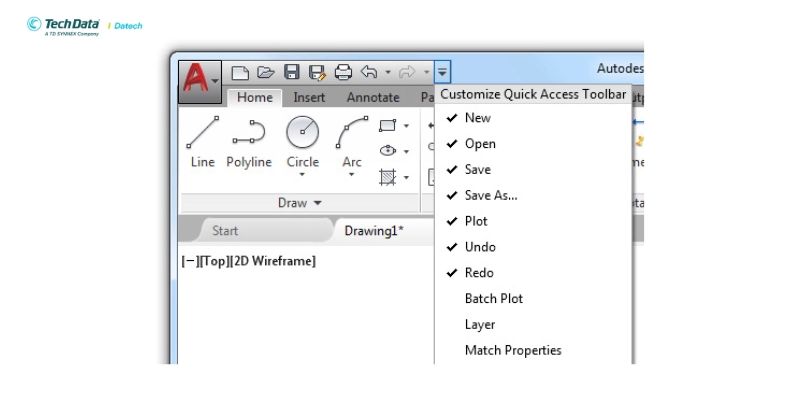Uncheck Undo in the customize menu
Image resolution: width=800 pixels, height=400 pixels.
click(x=533, y=247)
